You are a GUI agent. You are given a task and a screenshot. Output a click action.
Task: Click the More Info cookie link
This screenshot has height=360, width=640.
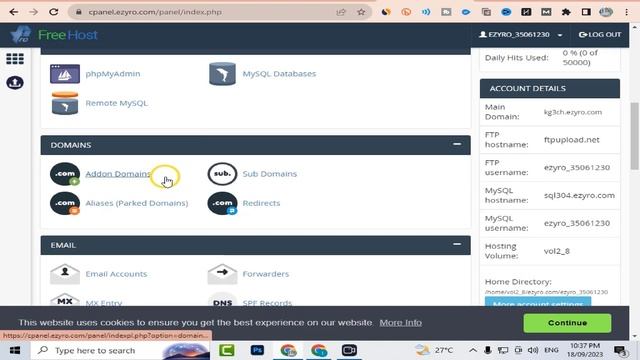(x=400, y=322)
